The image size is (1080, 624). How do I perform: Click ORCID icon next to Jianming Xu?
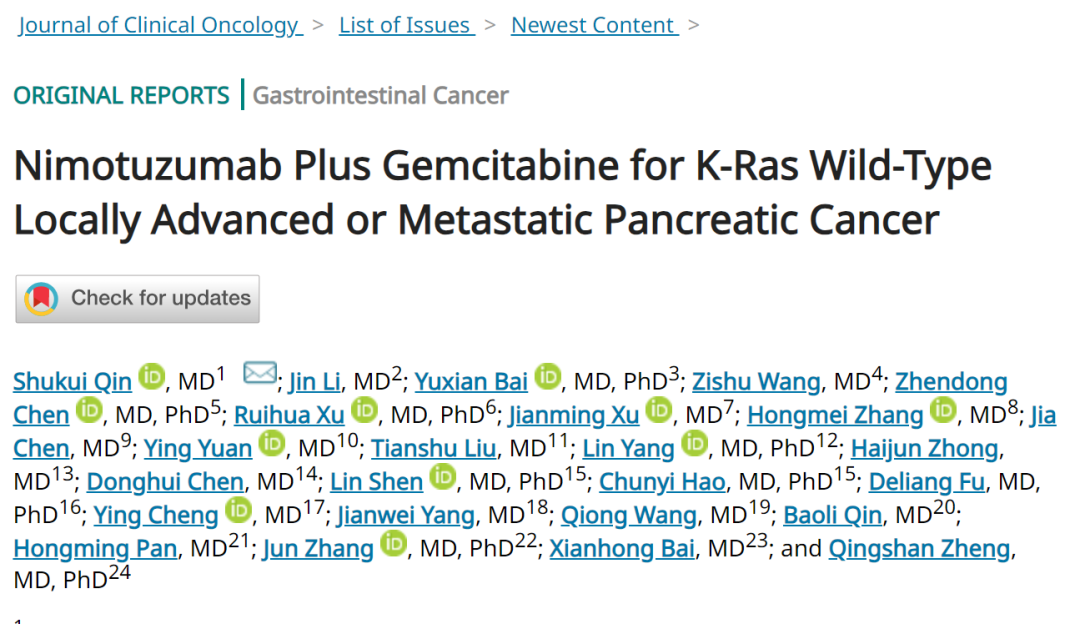[x=659, y=411]
